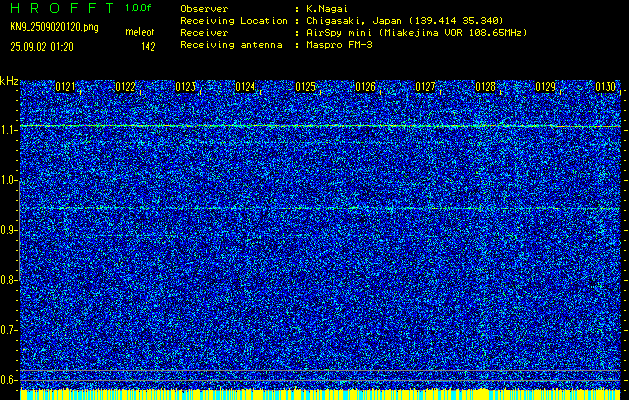Click time marker 0122
Viewport: 629px width, 400px height.
[x=125, y=87]
